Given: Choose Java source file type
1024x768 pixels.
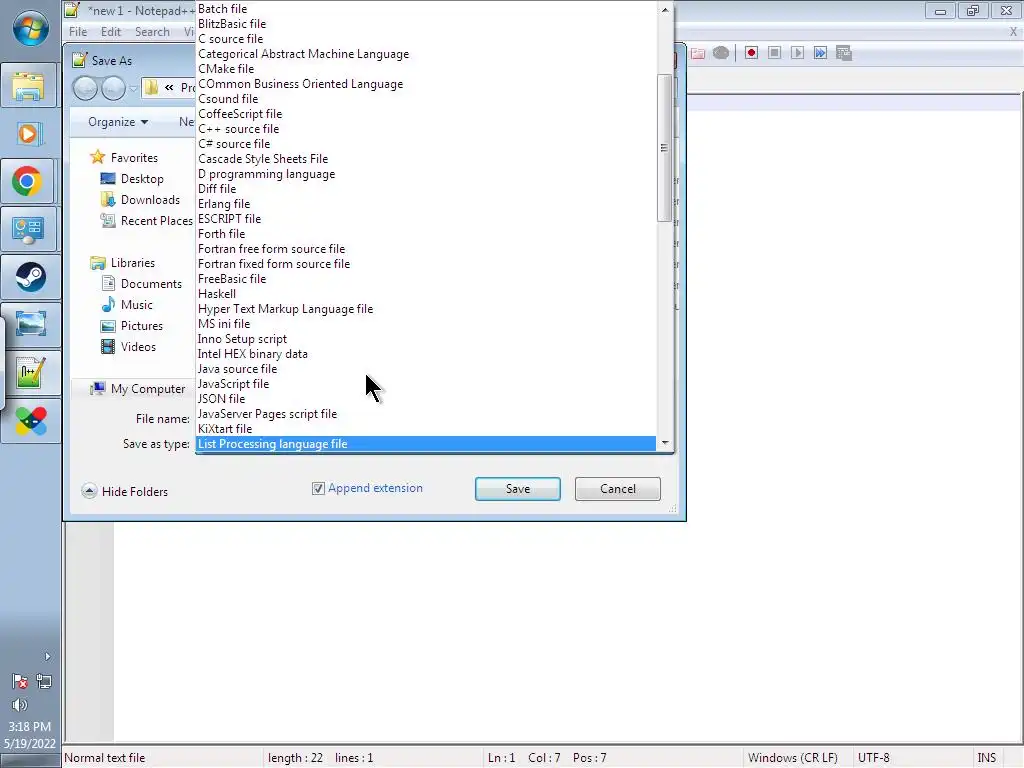Looking at the screenshot, I should tap(426, 369).
